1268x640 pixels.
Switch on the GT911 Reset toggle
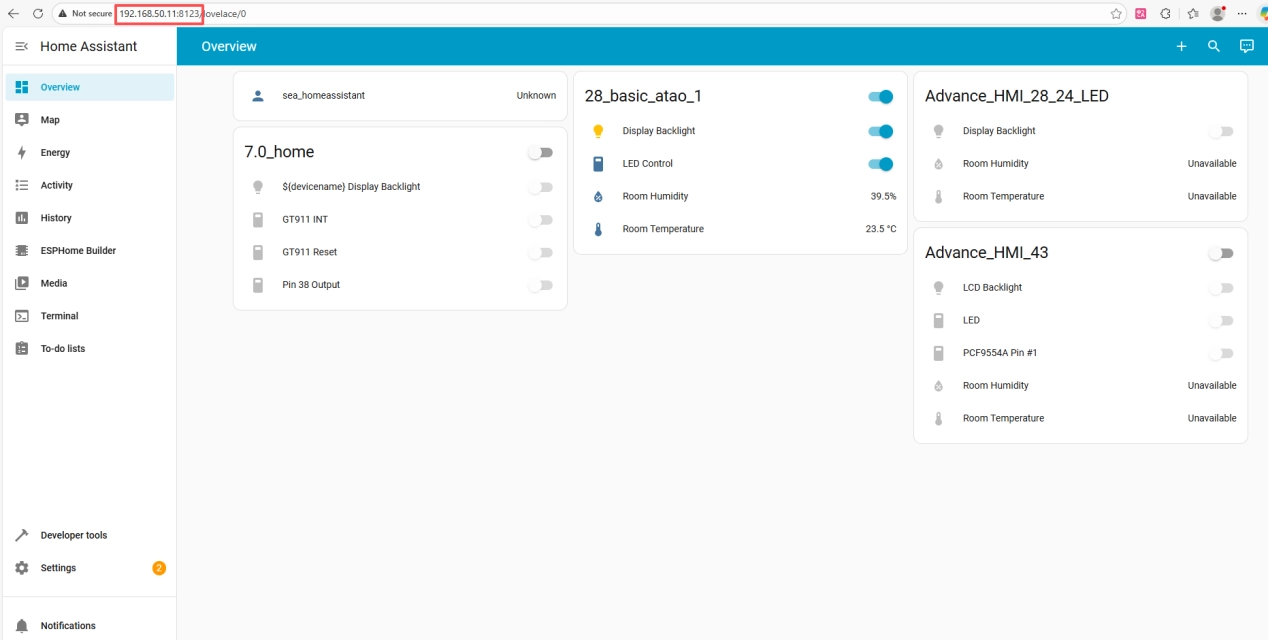pyautogui.click(x=540, y=253)
